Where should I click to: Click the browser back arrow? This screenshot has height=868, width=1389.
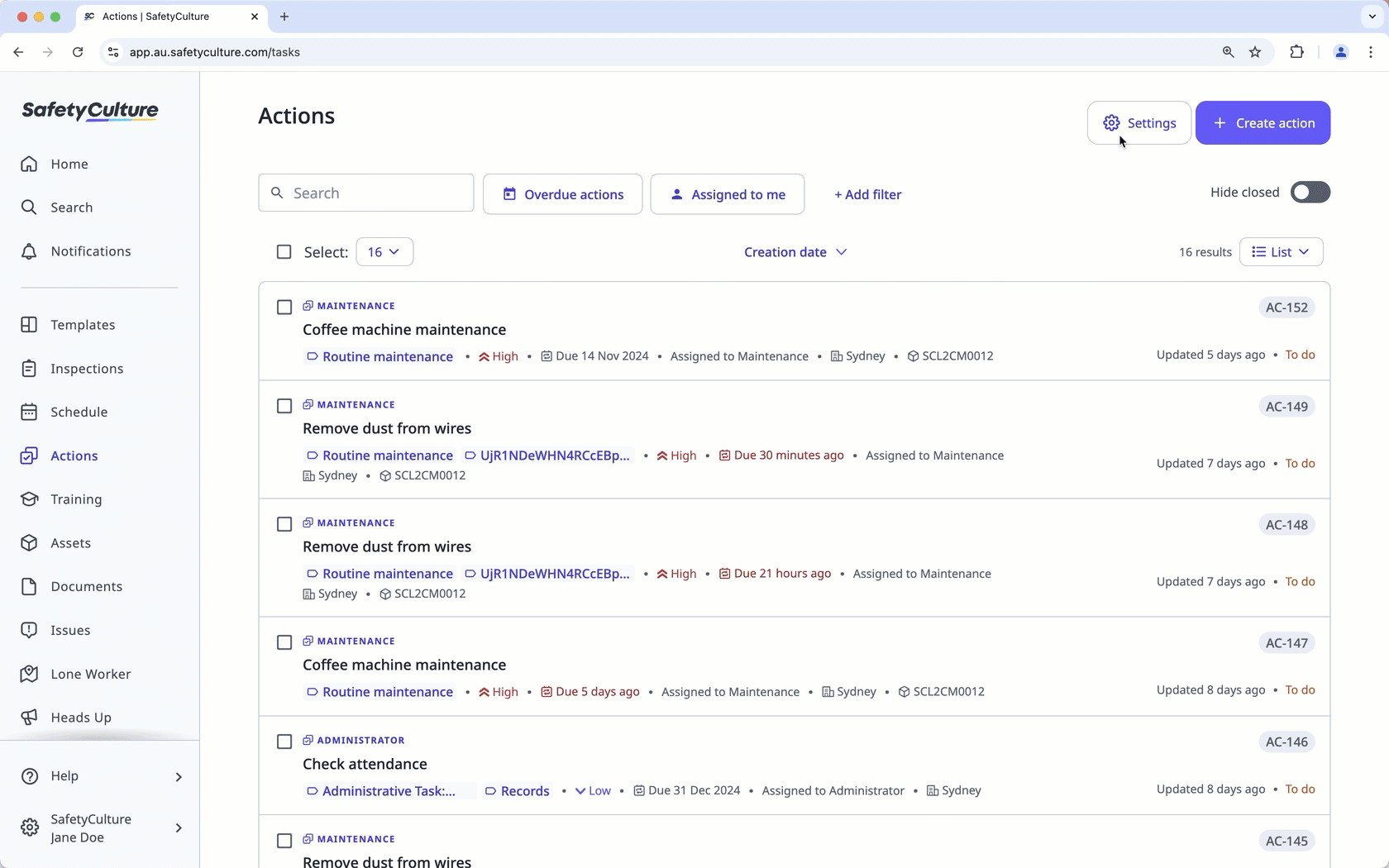click(18, 52)
